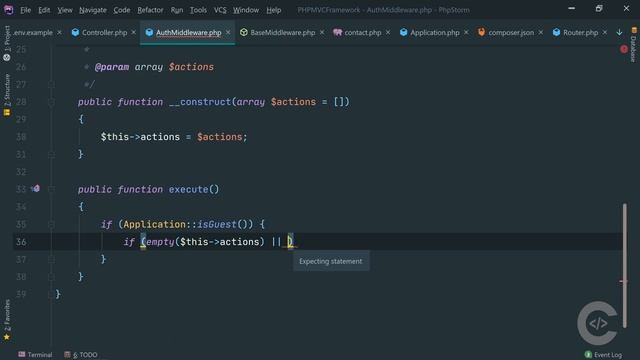Screen dimensions: 640x360
Task: Click the error stripe mark on scrollbar
Action: coord(623,281)
